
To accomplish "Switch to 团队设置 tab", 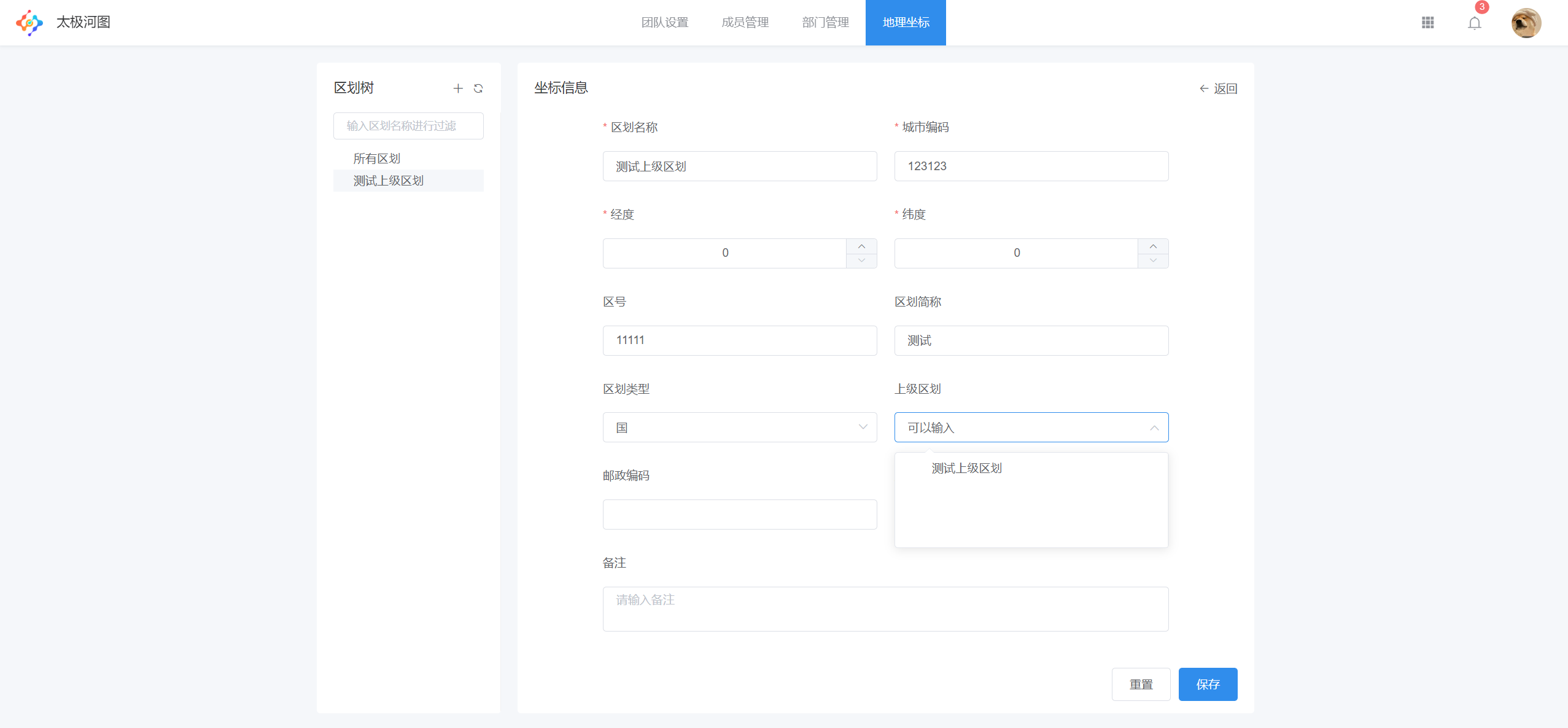I will point(665,23).
